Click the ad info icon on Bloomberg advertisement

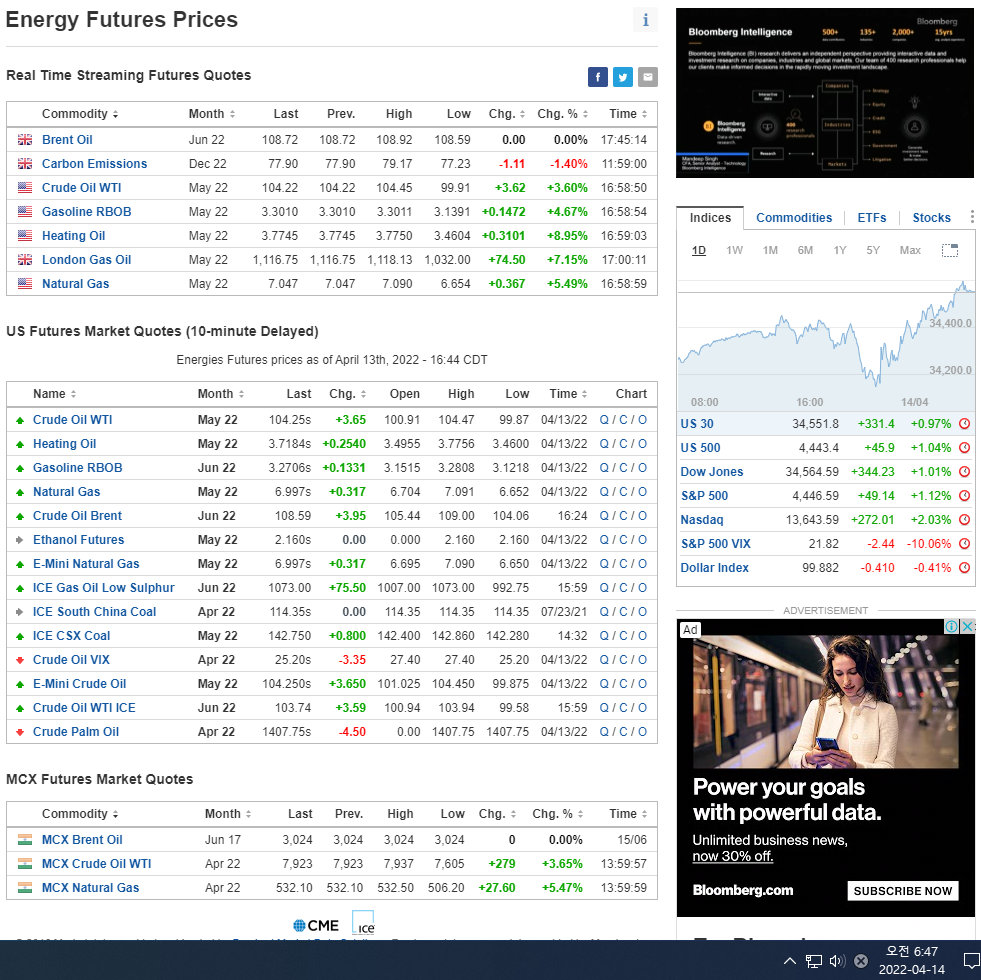(951, 626)
